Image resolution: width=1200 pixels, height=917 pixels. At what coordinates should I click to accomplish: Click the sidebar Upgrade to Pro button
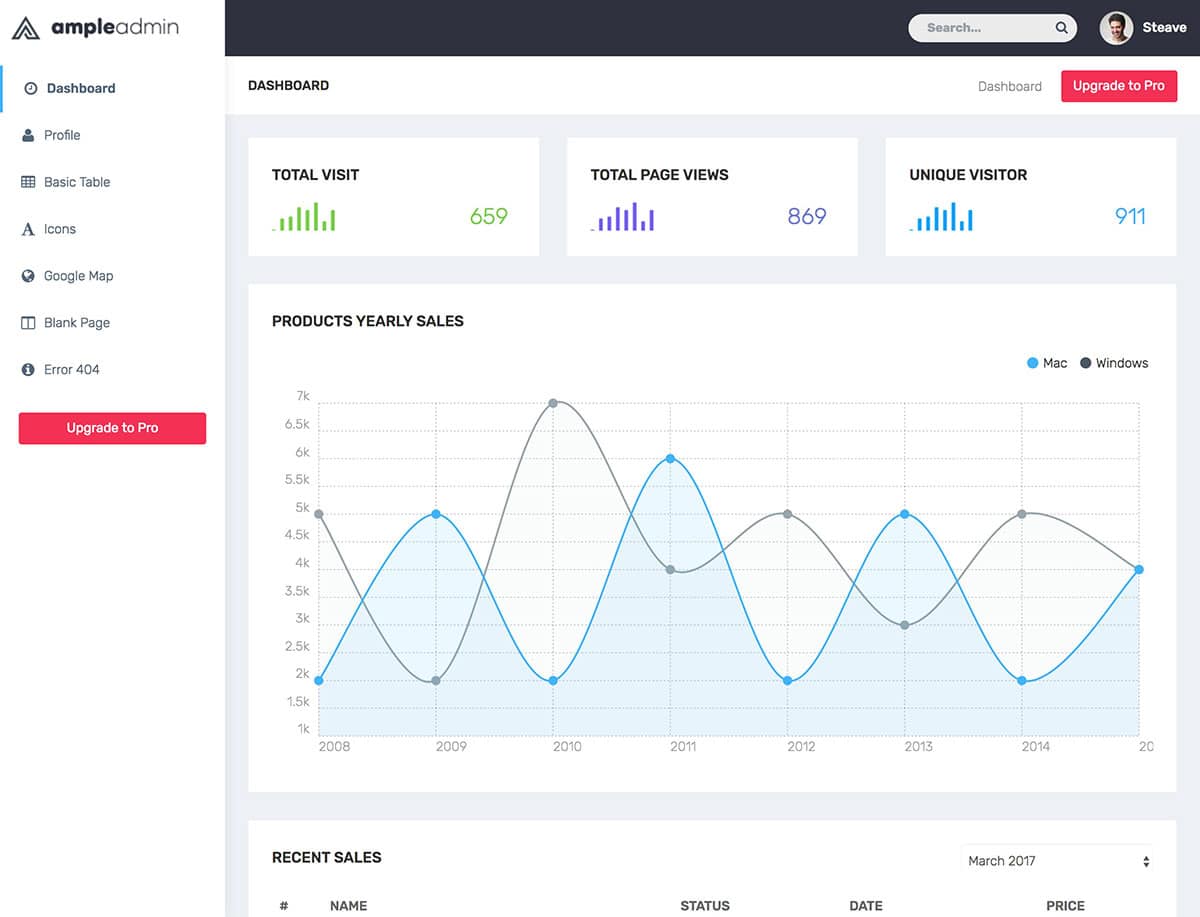tap(112, 428)
